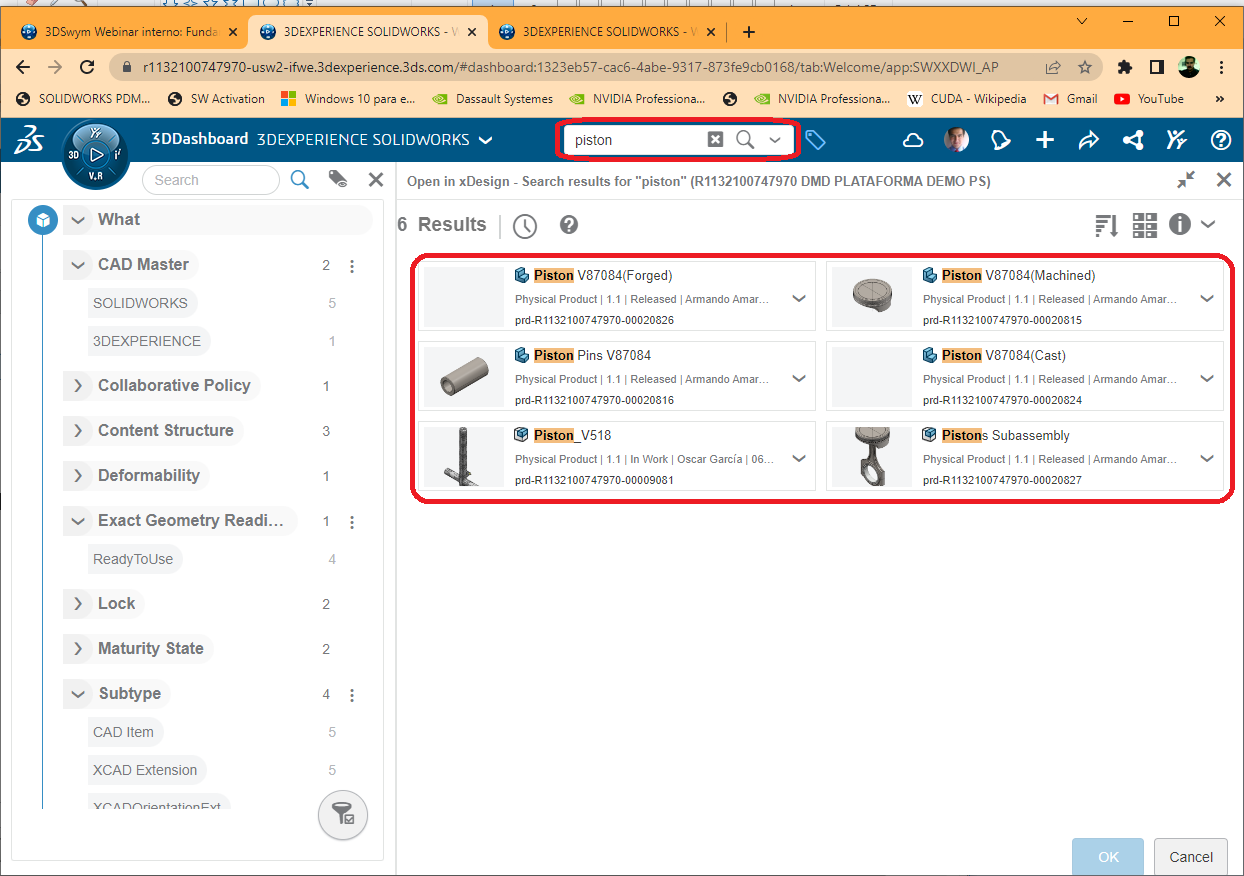Click the left panel search magnifier
Screen dimensions: 1244x876
click(300, 180)
